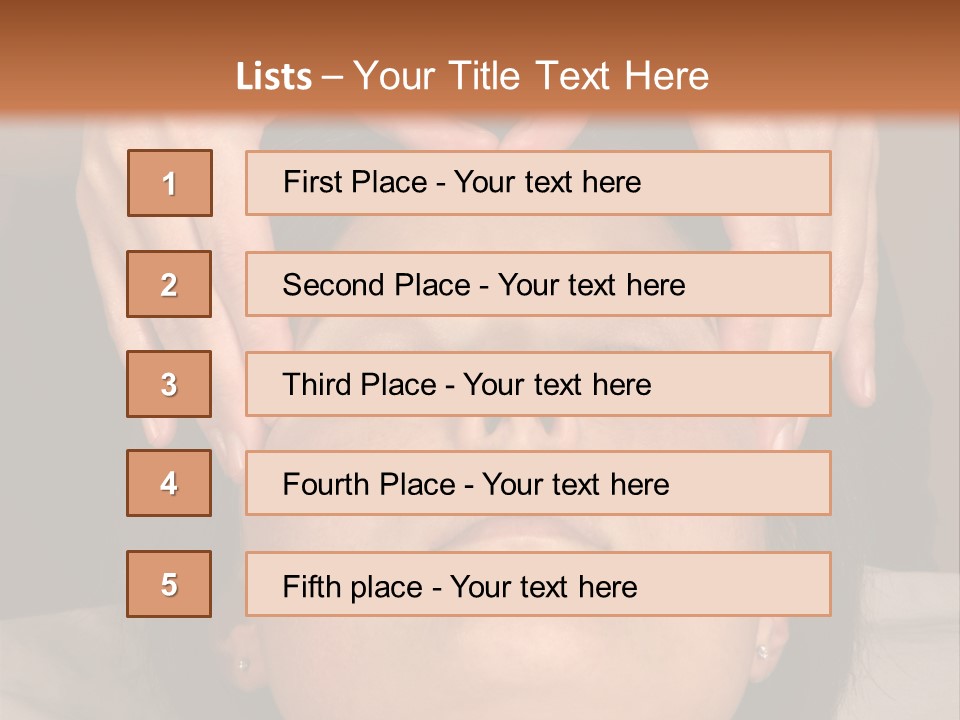Click the right earring in background photo
Image resolution: width=960 pixels, height=720 pixels.
point(763,652)
